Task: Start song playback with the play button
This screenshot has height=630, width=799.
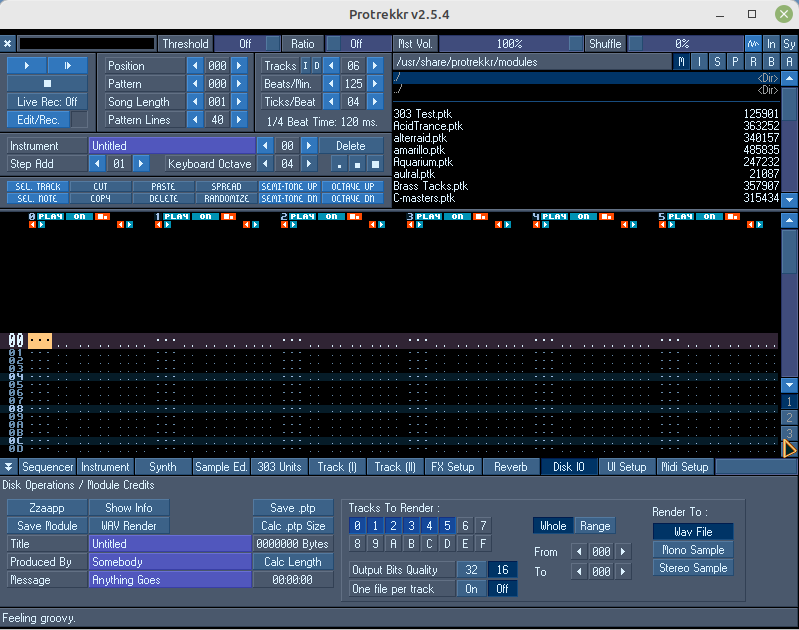Action: point(27,65)
